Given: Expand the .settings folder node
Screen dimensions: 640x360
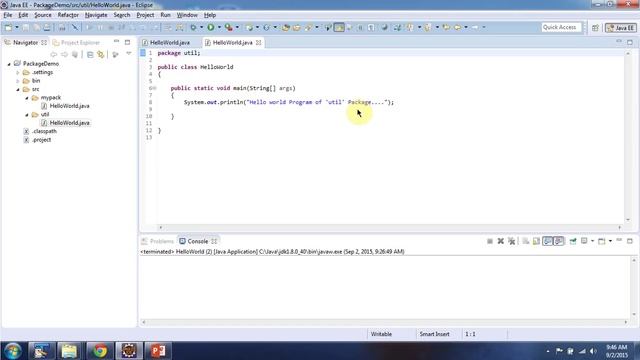Looking at the screenshot, I should pos(18,73).
